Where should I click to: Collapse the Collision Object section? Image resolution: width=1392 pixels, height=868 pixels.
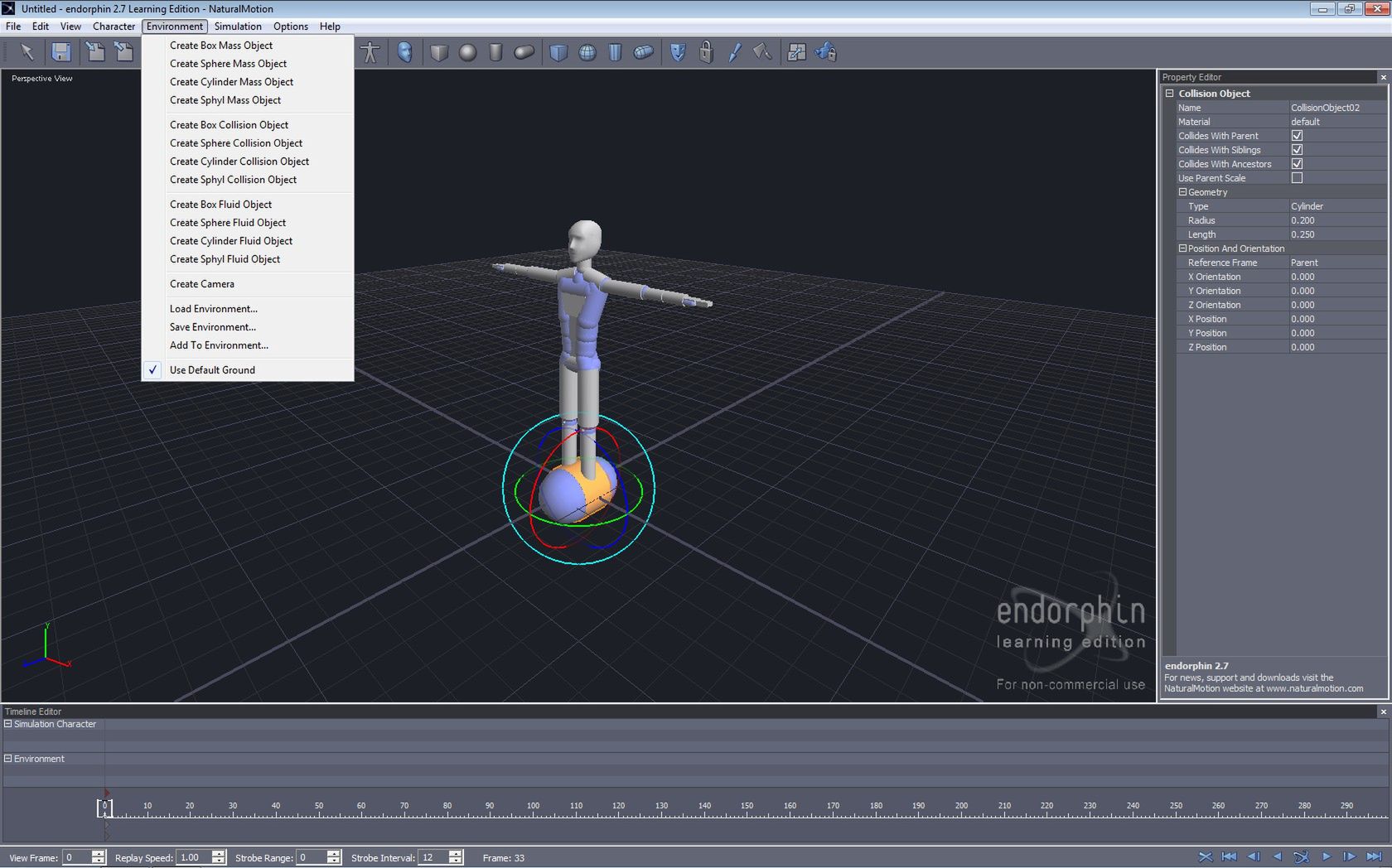pos(1169,94)
